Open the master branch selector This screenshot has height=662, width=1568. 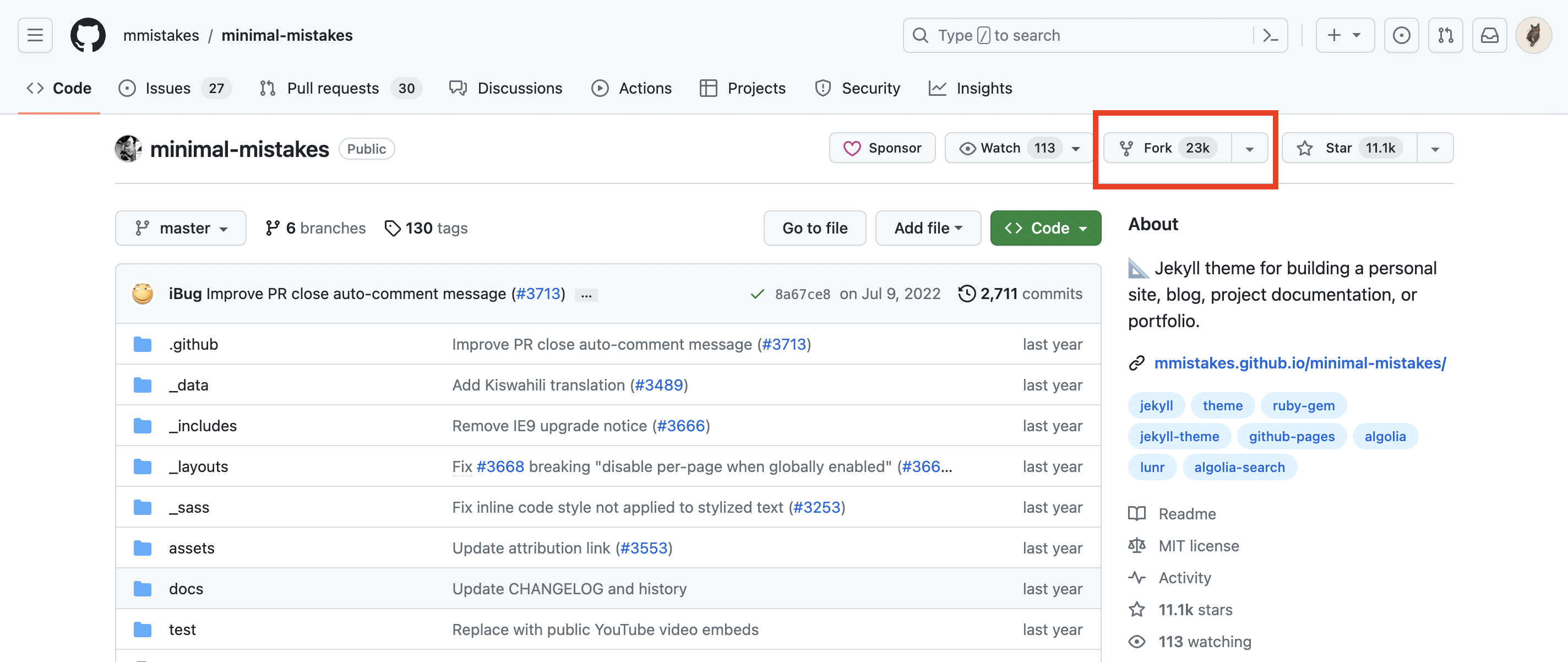pyautogui.click(x=181, y=228)
